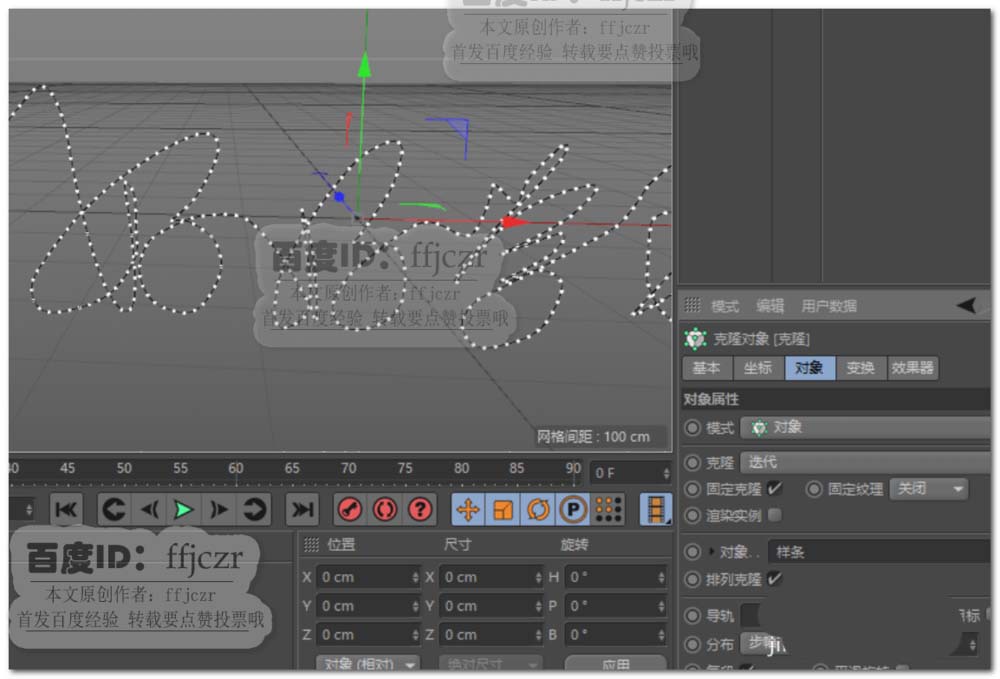Switch to the 基本 tab
This screenshot has height=679, width=1000.
pyautogui.click(x=707, y=368)
